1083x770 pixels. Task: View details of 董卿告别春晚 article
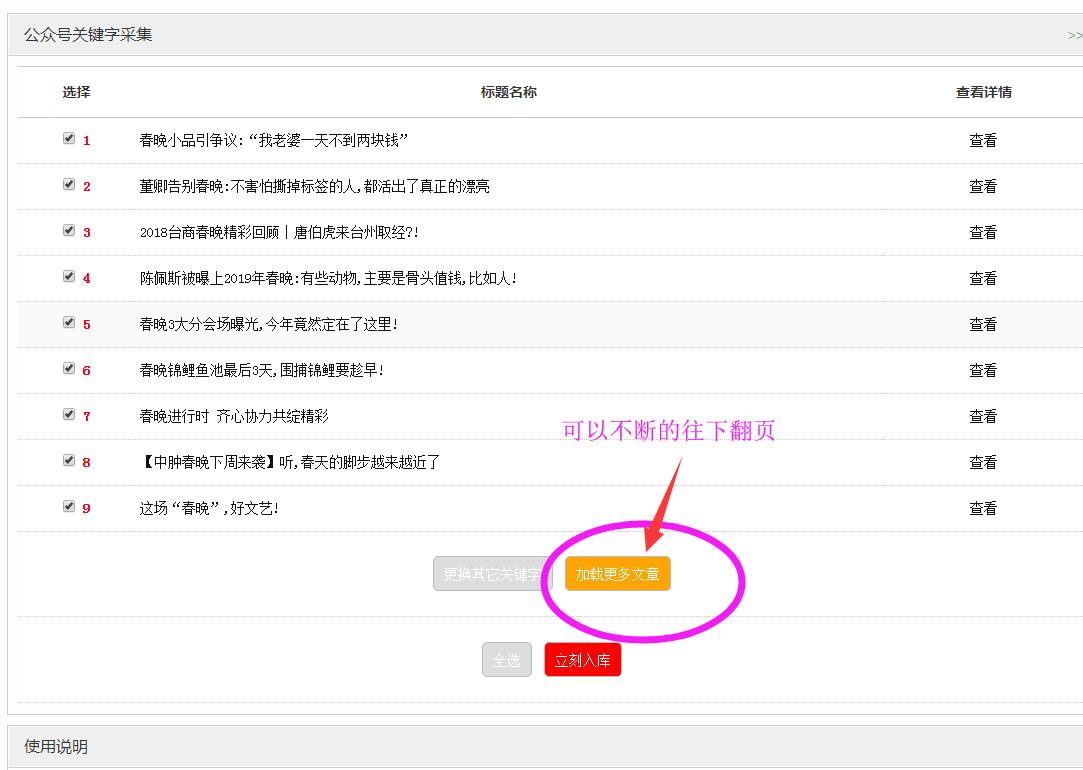[x=983, y=187]
